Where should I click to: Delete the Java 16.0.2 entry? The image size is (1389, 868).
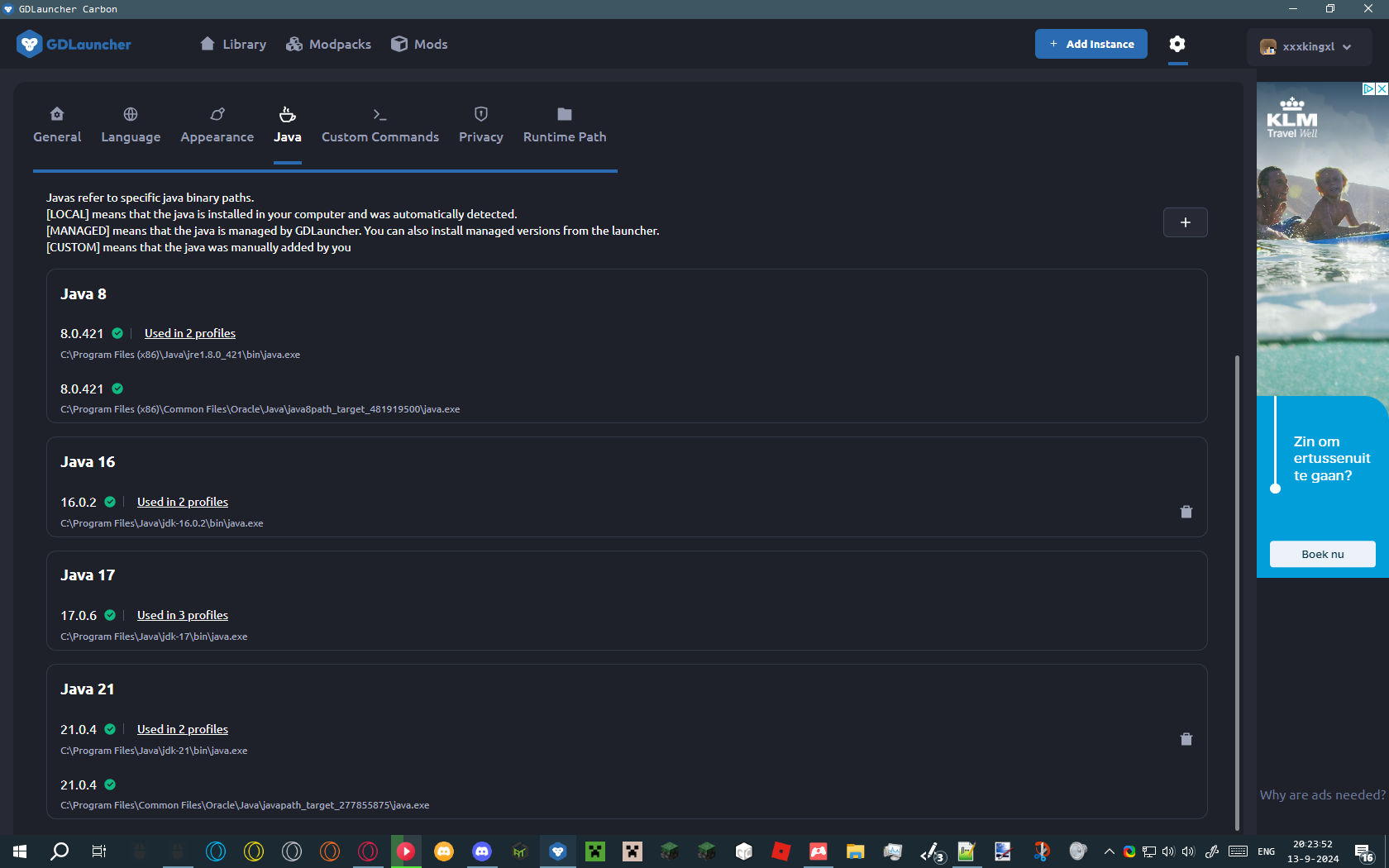point(1186,512)
